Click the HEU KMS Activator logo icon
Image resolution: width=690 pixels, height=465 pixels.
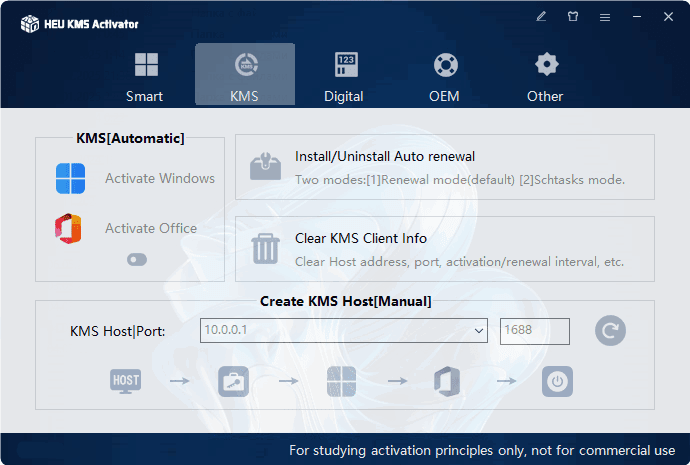[x=30, y=24]
